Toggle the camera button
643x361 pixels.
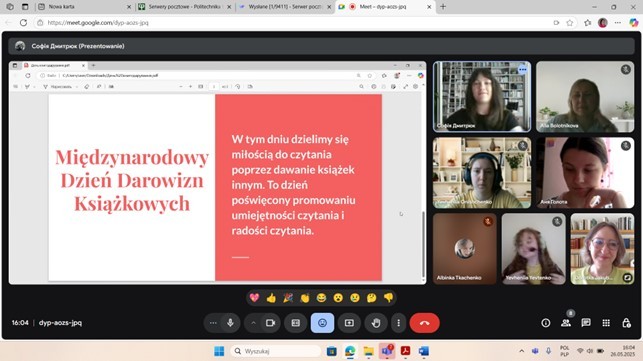pos(270,323)
